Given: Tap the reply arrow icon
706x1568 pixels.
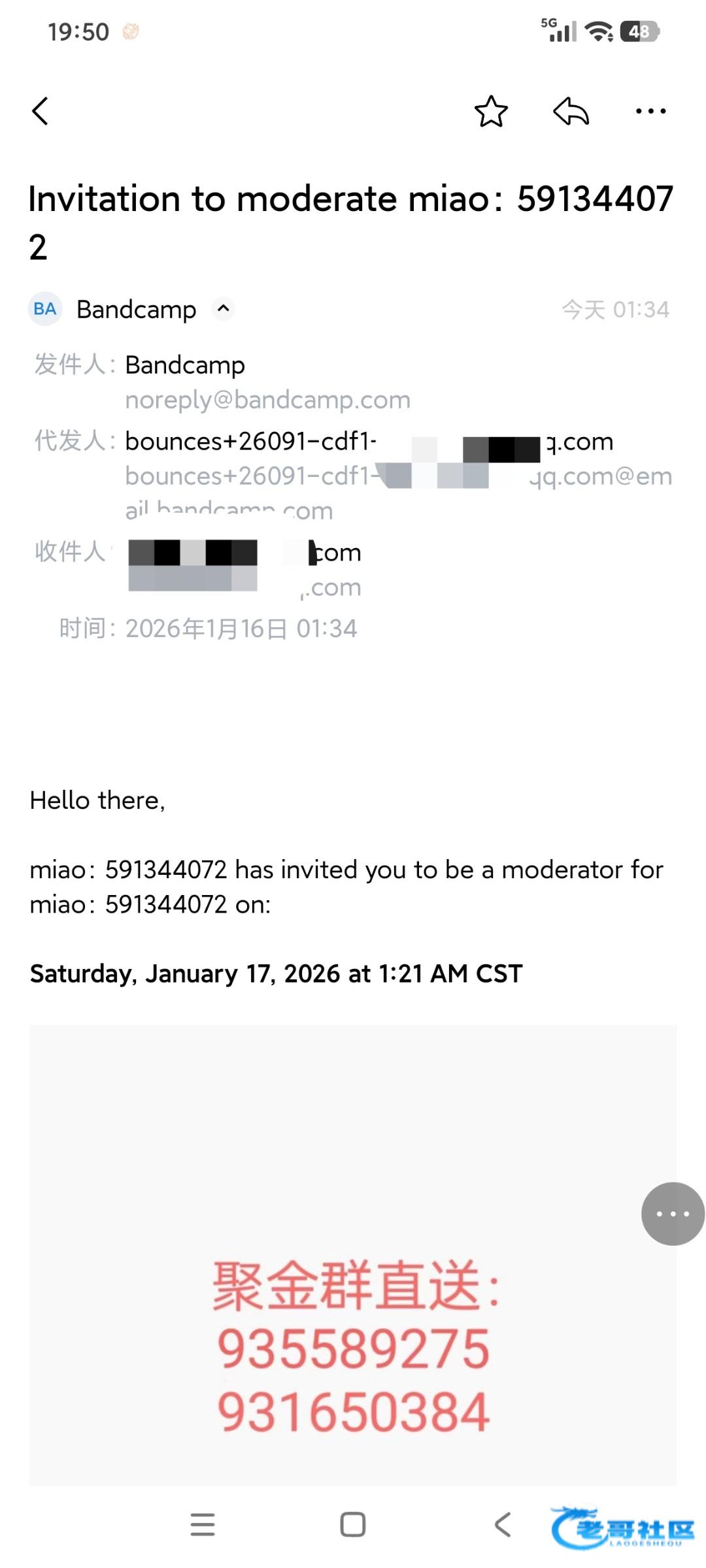Looking at the screenshot, I should [x=571, y=111].
